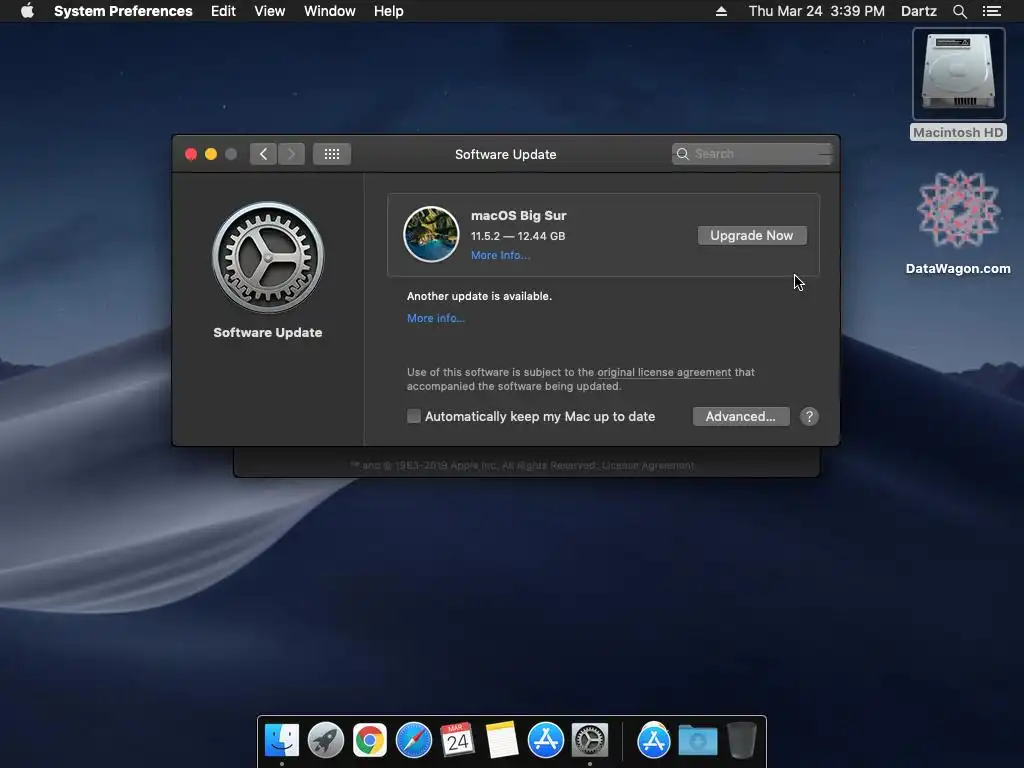This screenshot has height=768, width=1024.
Task: Click License Agreement link in back window
Action: (648, 466)
